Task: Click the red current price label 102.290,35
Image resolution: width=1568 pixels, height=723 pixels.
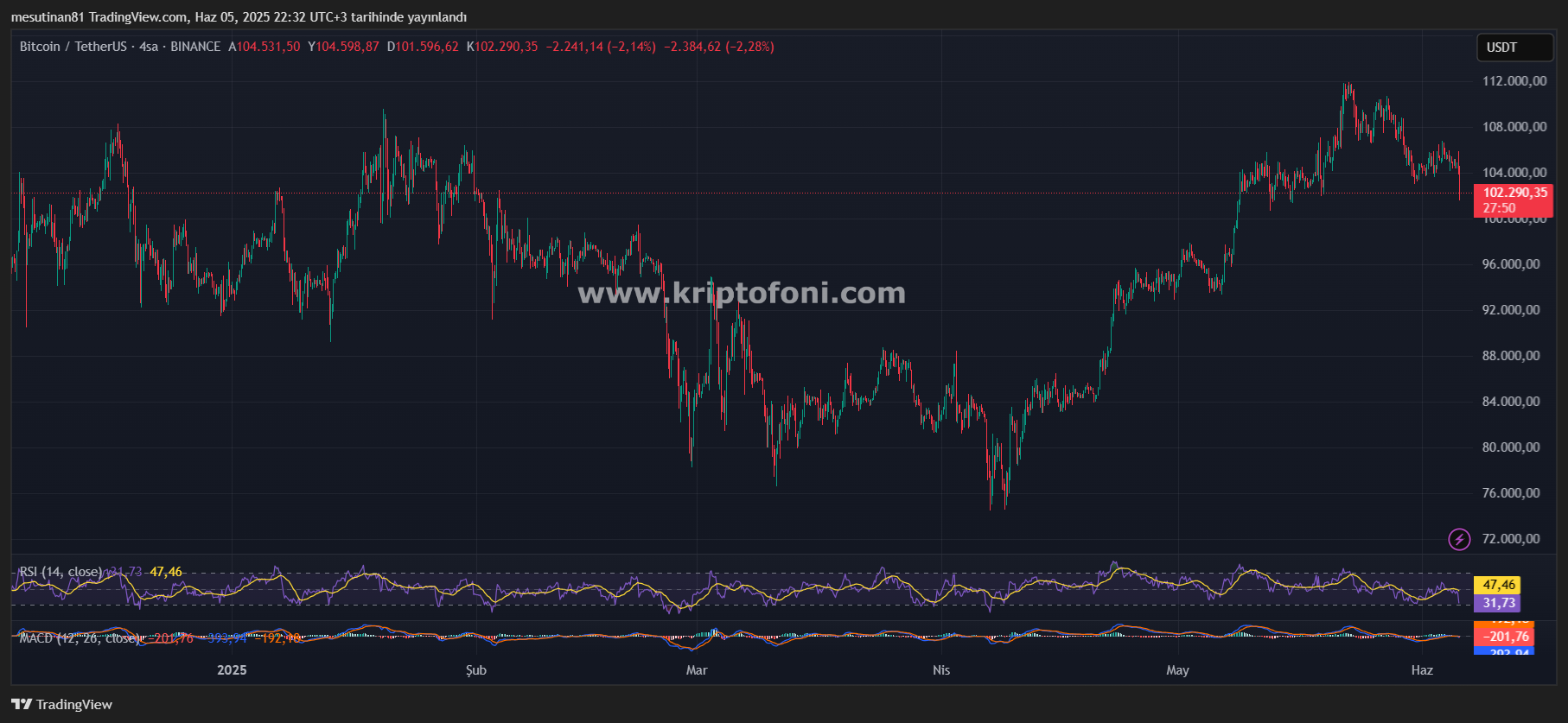Action: tap(1515, 193)
